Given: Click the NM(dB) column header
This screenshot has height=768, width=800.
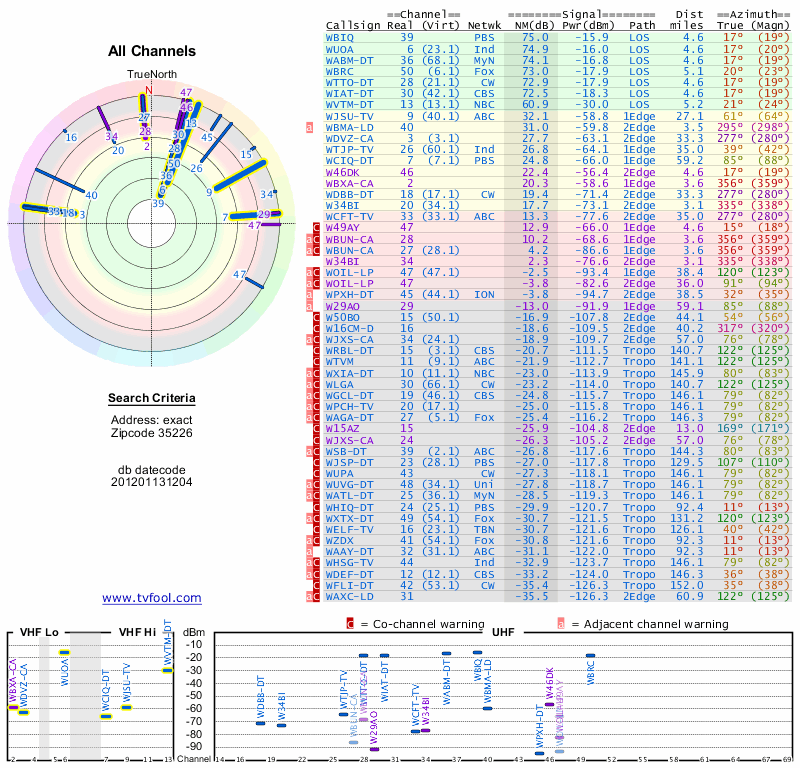Looking at the screenshot, I should point(531,26).
